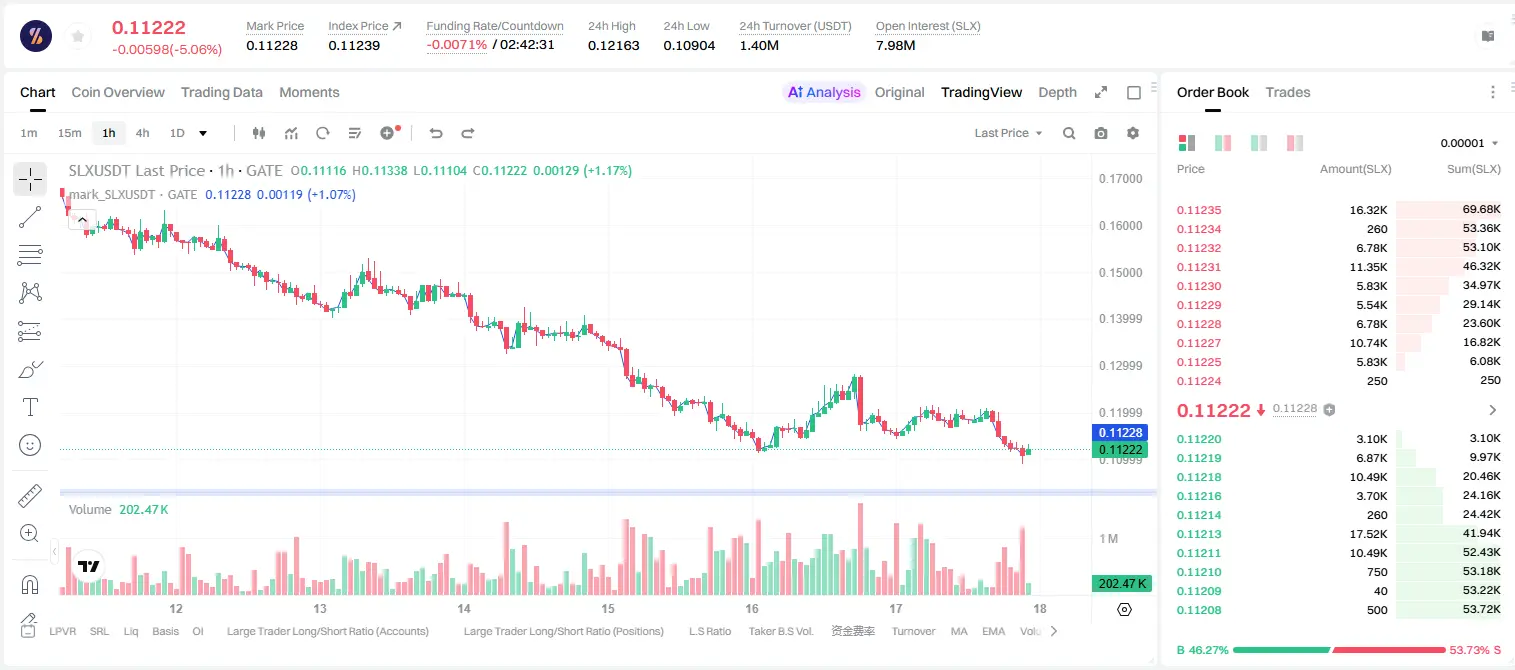Add SLX to favorites star
This screenshot has width=1515, height=670.
point(78,37)
